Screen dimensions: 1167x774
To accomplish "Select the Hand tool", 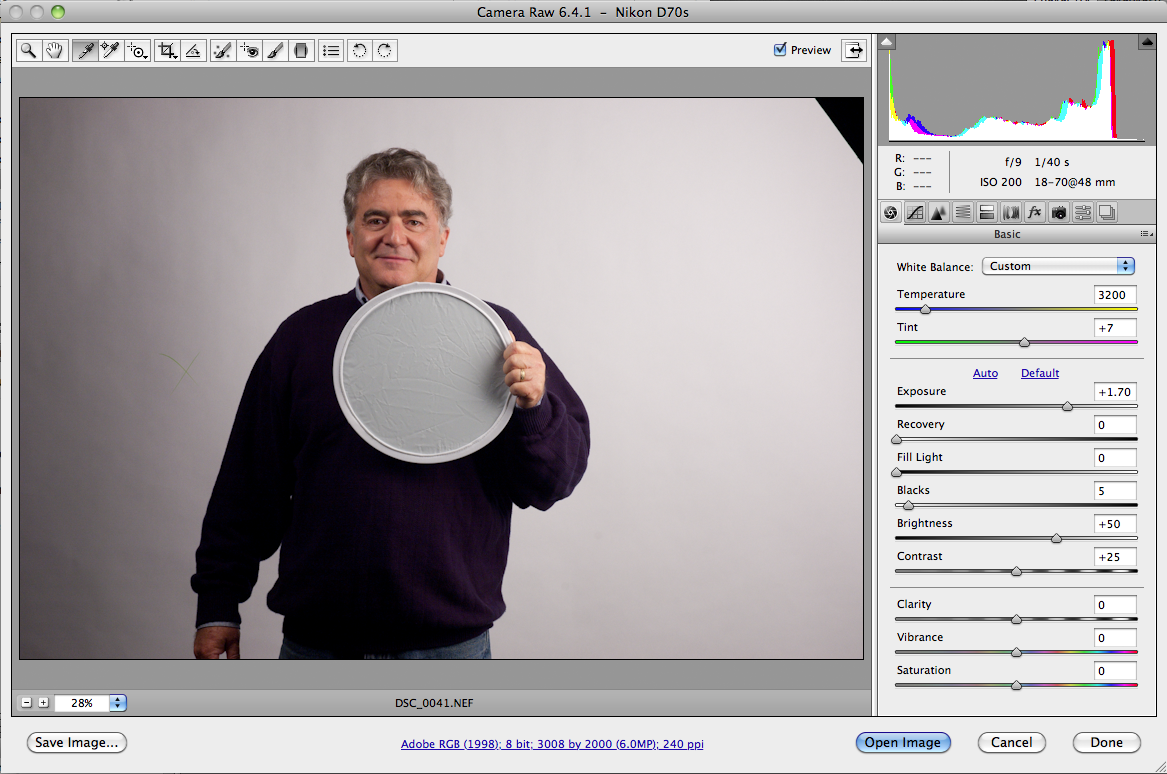I will point(55,50).
